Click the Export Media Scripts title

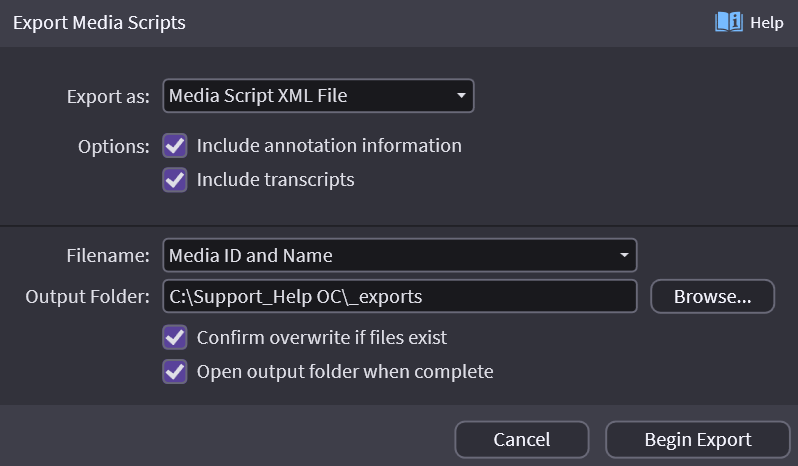[x=99, y=22]
